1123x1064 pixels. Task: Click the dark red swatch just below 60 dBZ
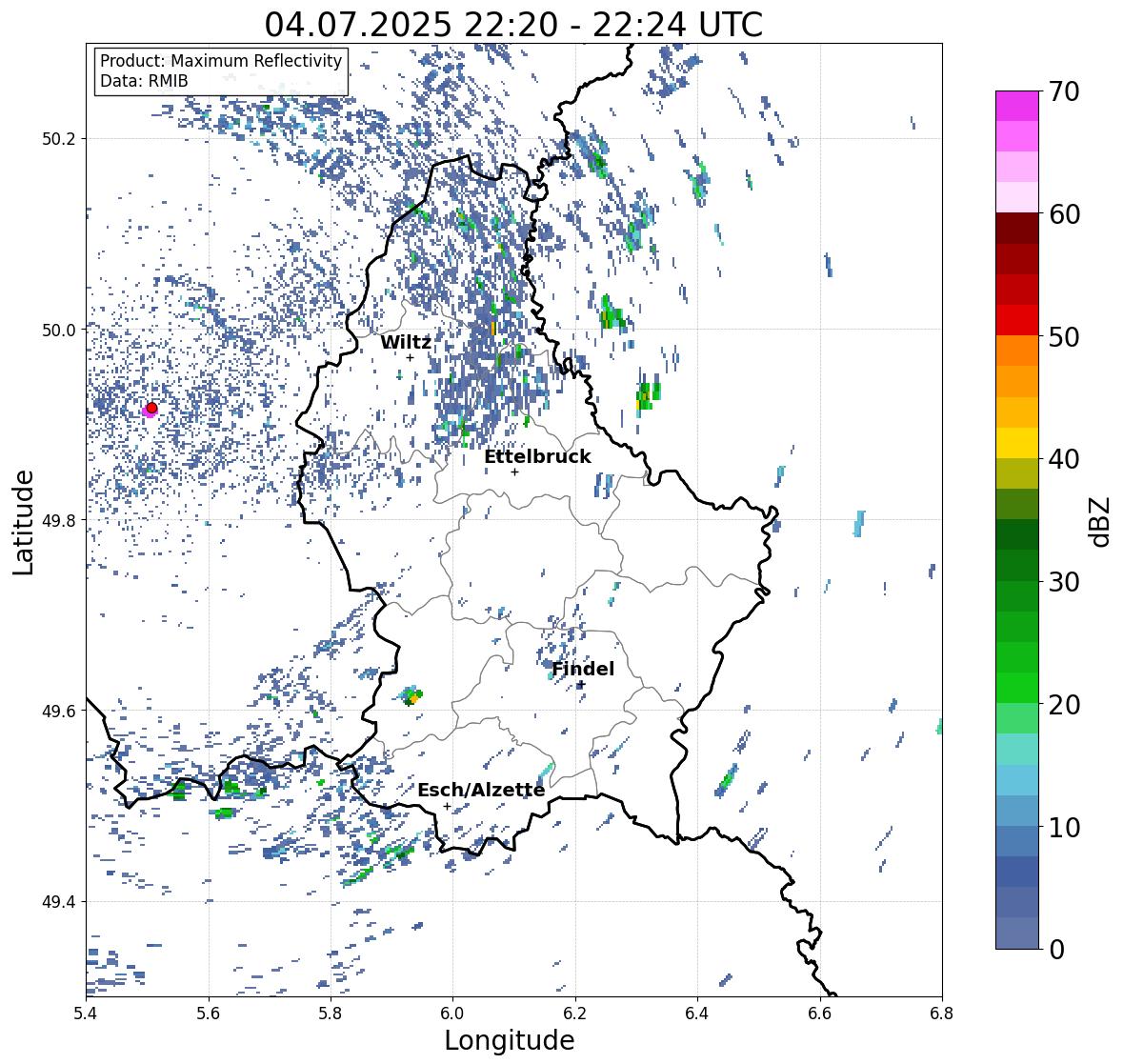(1017, 229)
